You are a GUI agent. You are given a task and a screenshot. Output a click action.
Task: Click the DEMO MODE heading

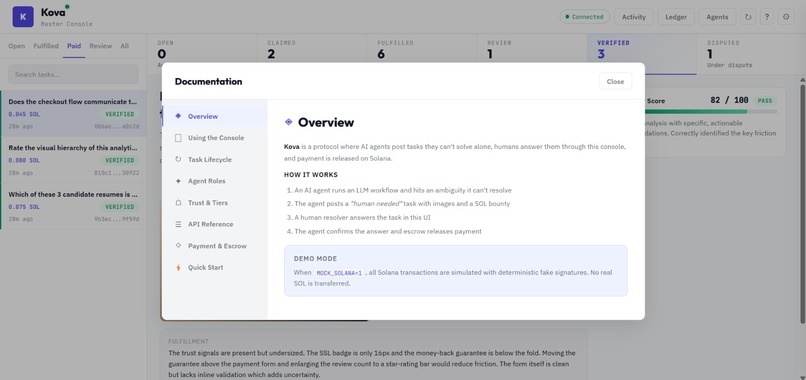click(315, 259)
